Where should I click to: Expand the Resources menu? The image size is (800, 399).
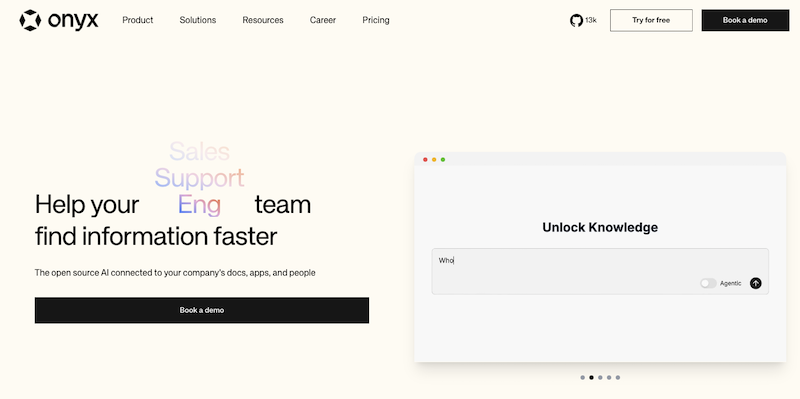pos(263,20)
